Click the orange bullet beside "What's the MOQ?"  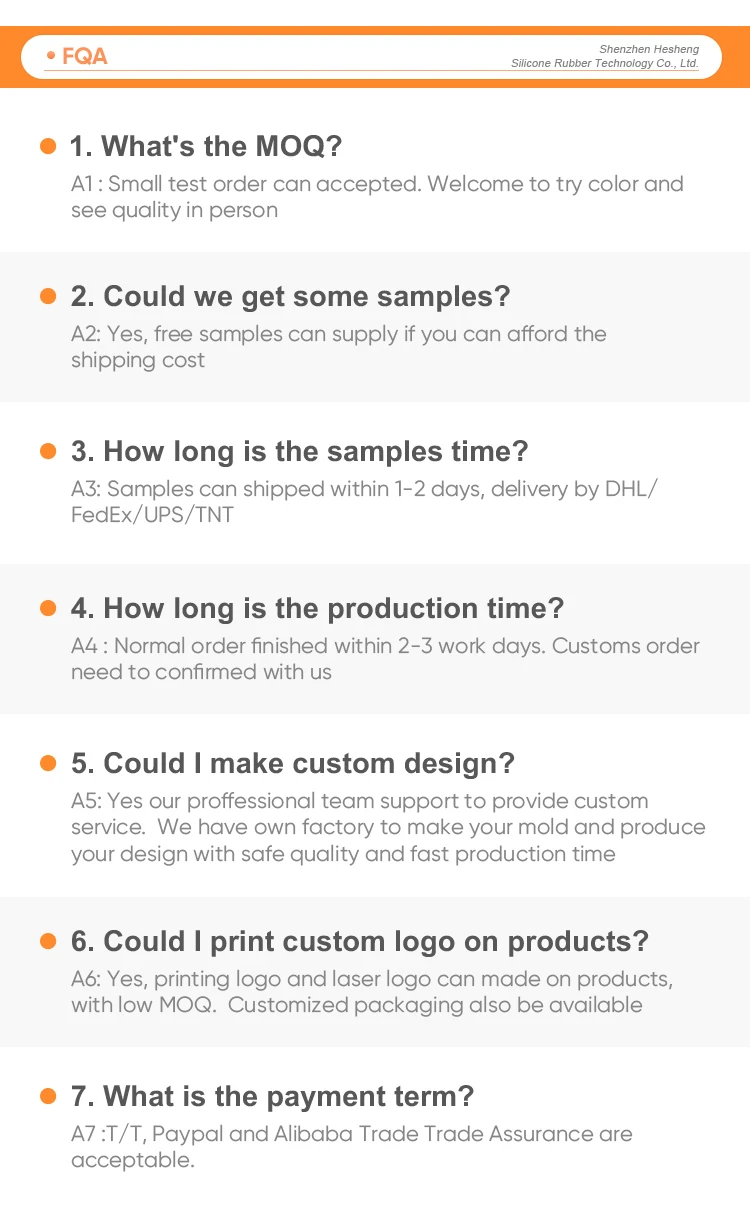click(x=47, y=147)
